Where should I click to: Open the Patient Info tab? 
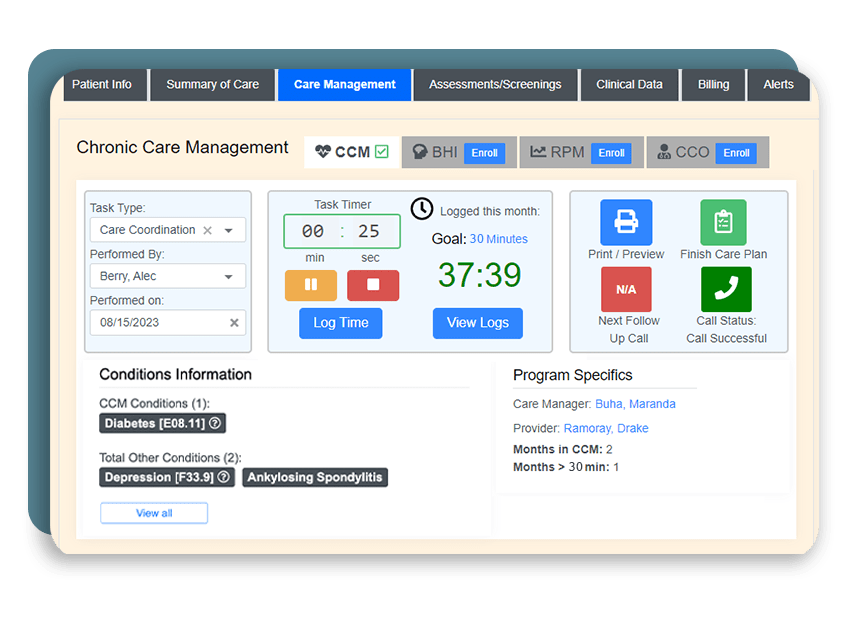pyautogui.click(x=104, y=84)
